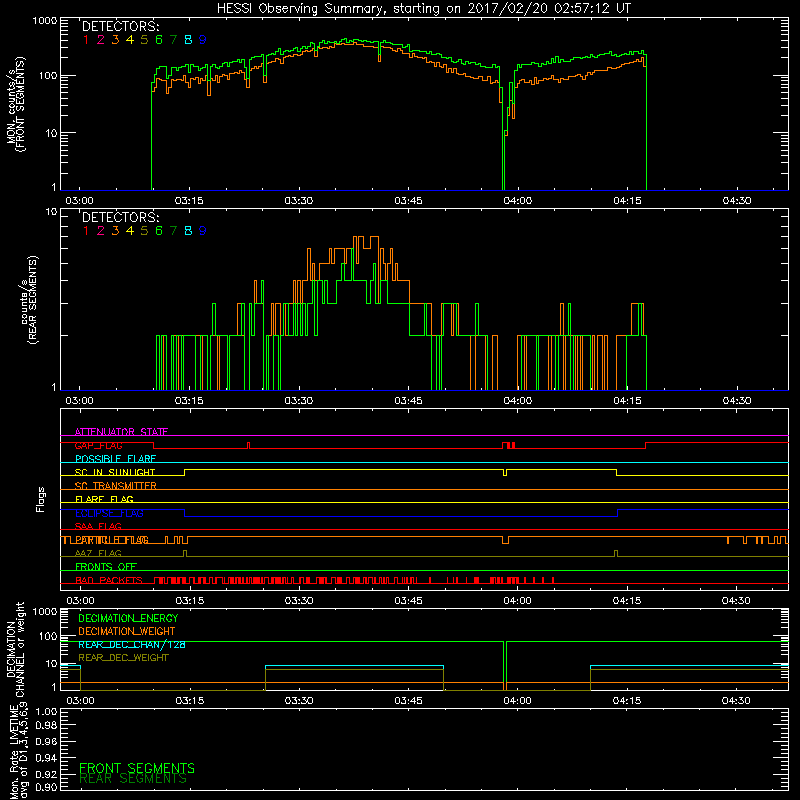This screenshot has width=800, height=800.
Task: Click the MON. counts/s front segments axis label
Action: tap(16, 104)
